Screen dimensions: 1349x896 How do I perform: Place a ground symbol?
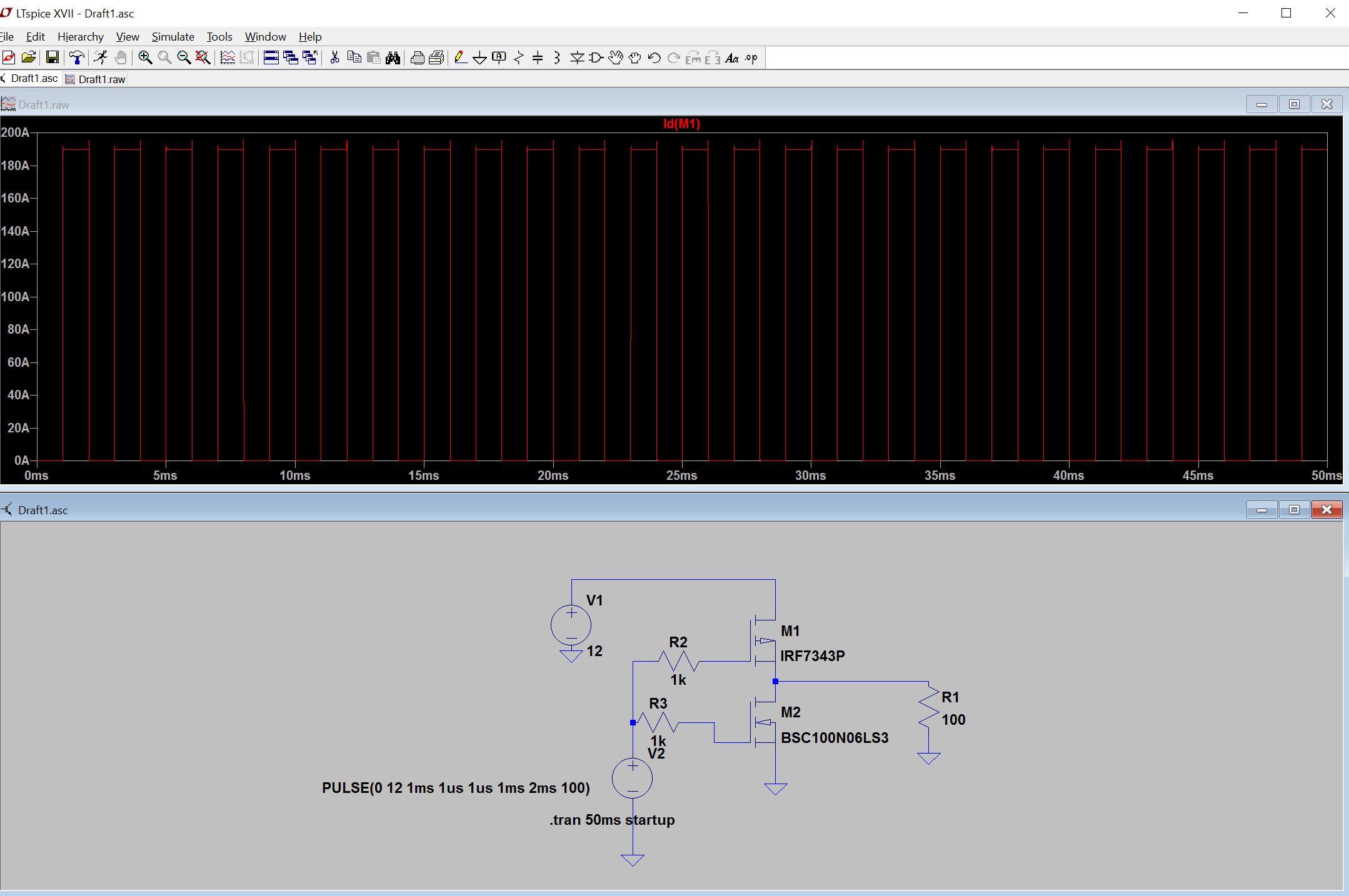(x=480, y=58)
